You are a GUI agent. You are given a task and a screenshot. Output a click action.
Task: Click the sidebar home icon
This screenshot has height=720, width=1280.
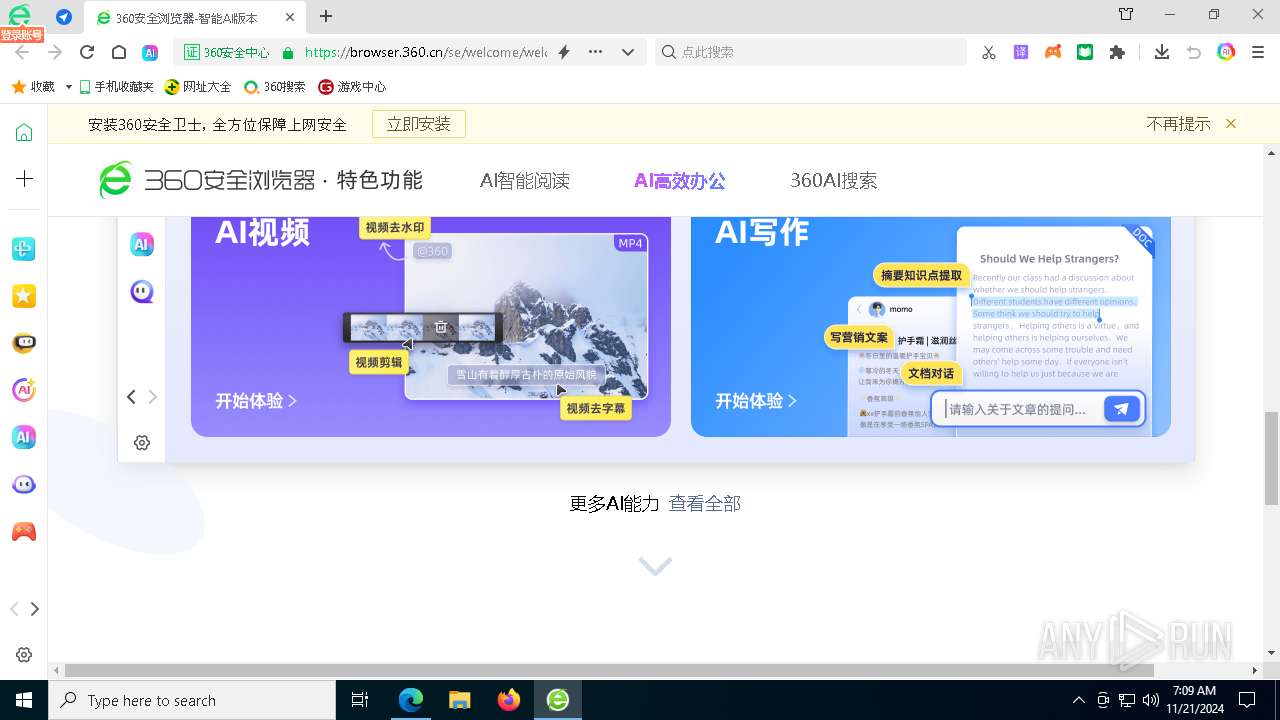tap(24, 133)
